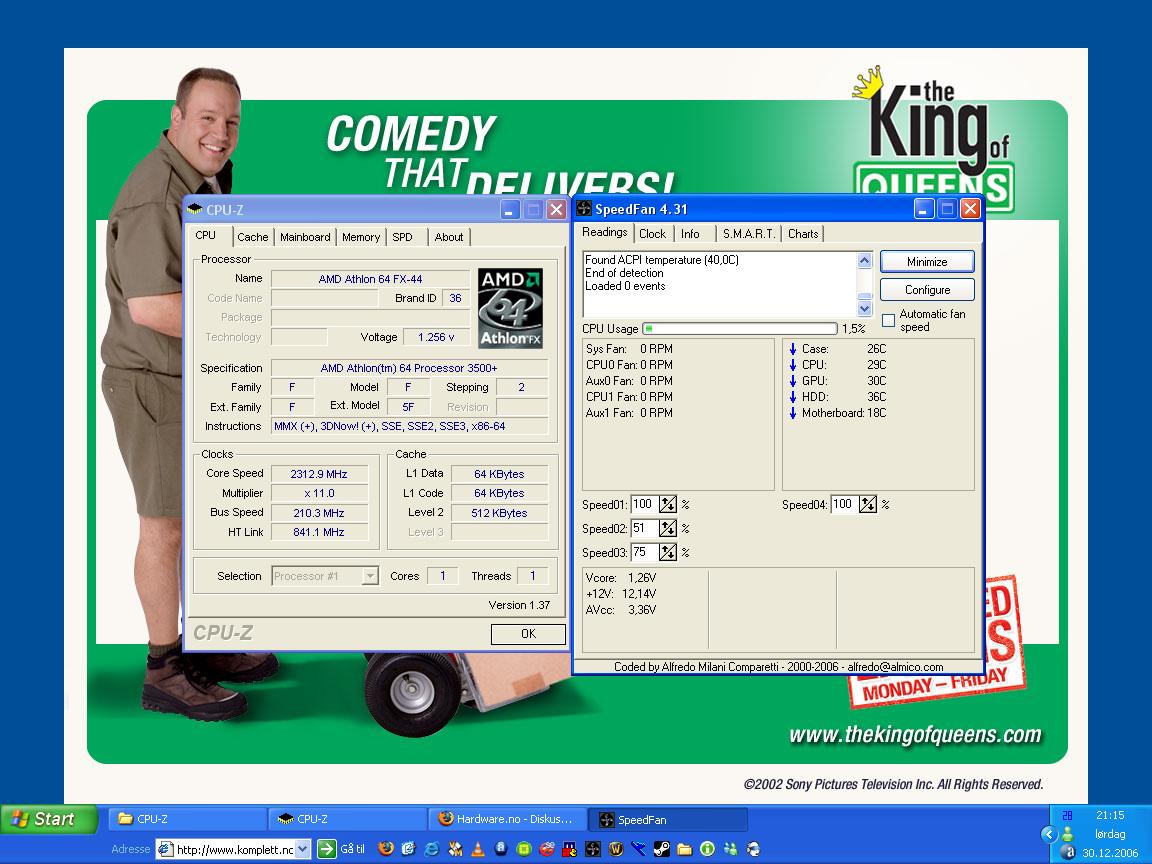The height and width of the screenshot is (864, 1152).
Task: Open the Clock tab in SpeedFan
Action: (652, 234)
